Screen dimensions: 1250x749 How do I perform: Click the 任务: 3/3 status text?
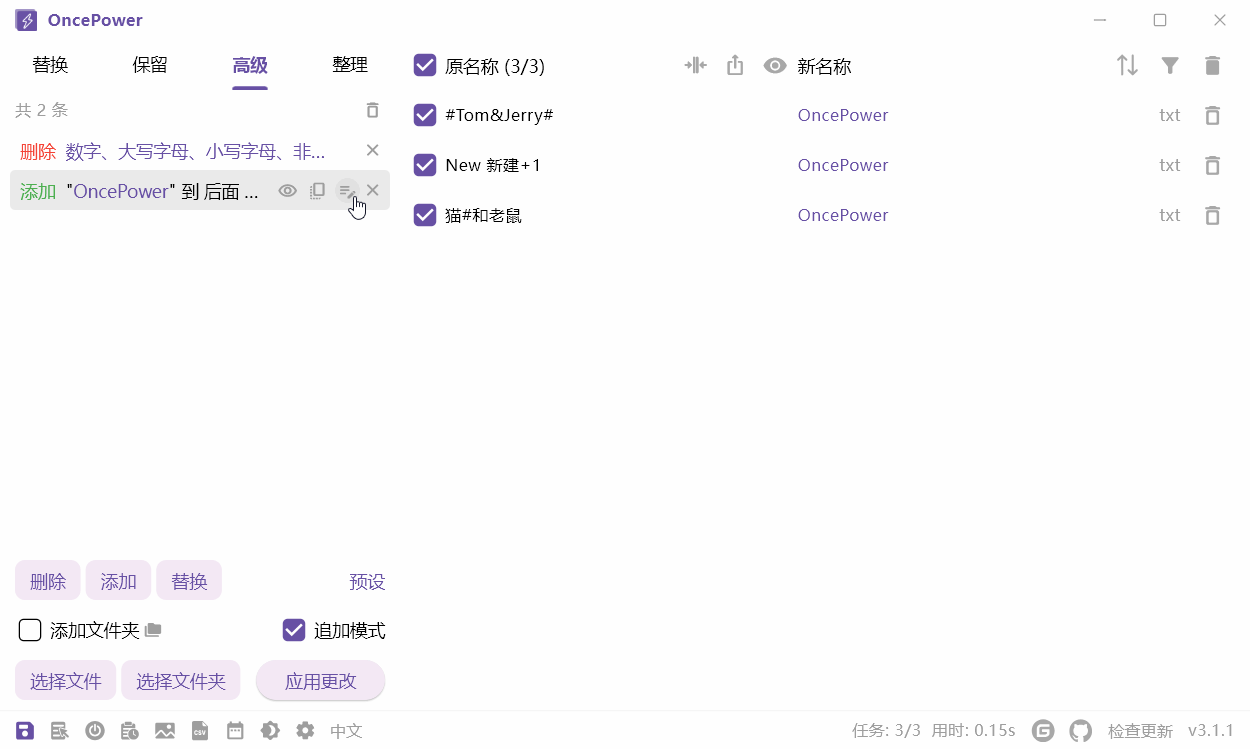886,731
